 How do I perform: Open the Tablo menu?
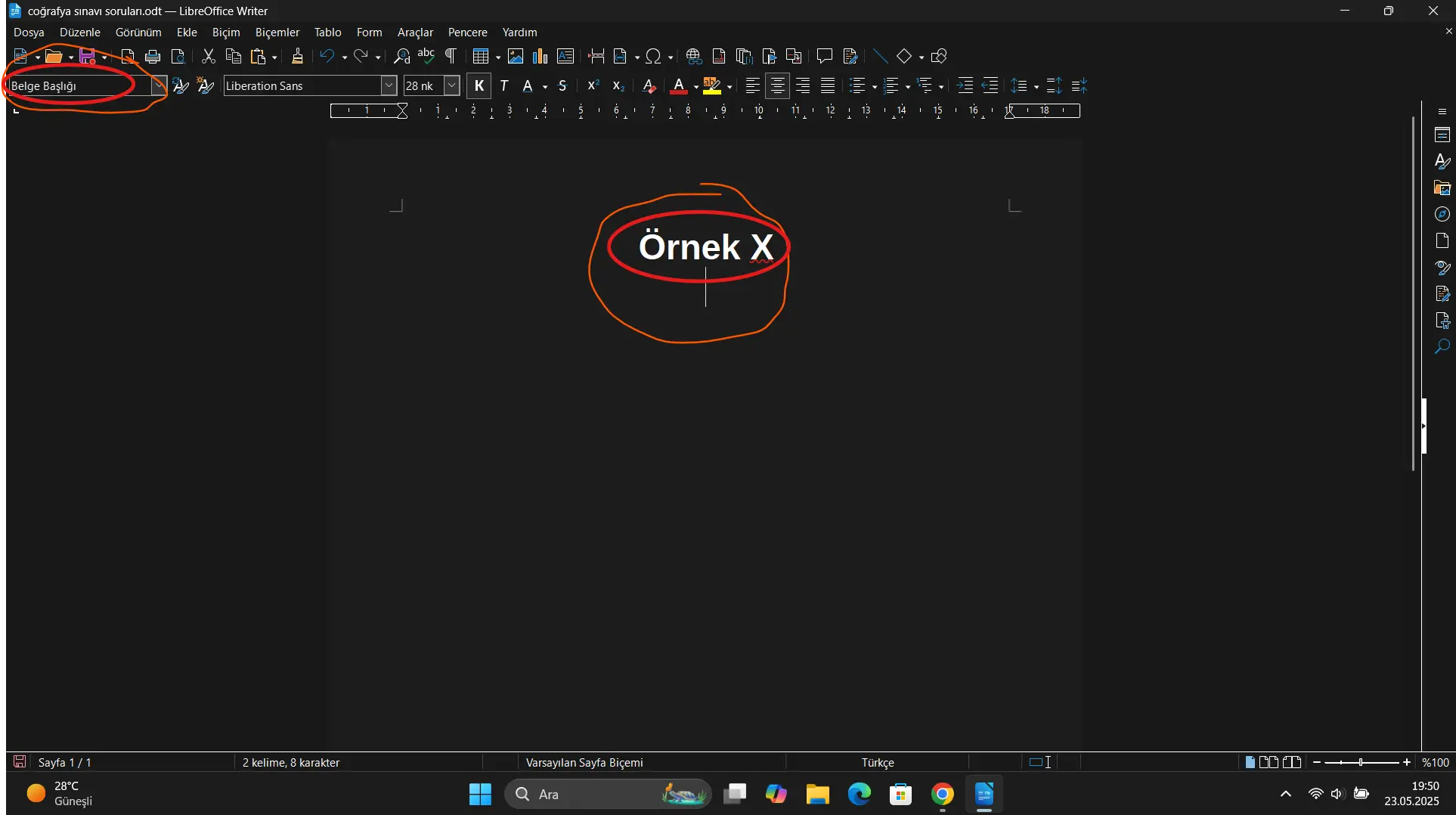(x=328, y=33)
